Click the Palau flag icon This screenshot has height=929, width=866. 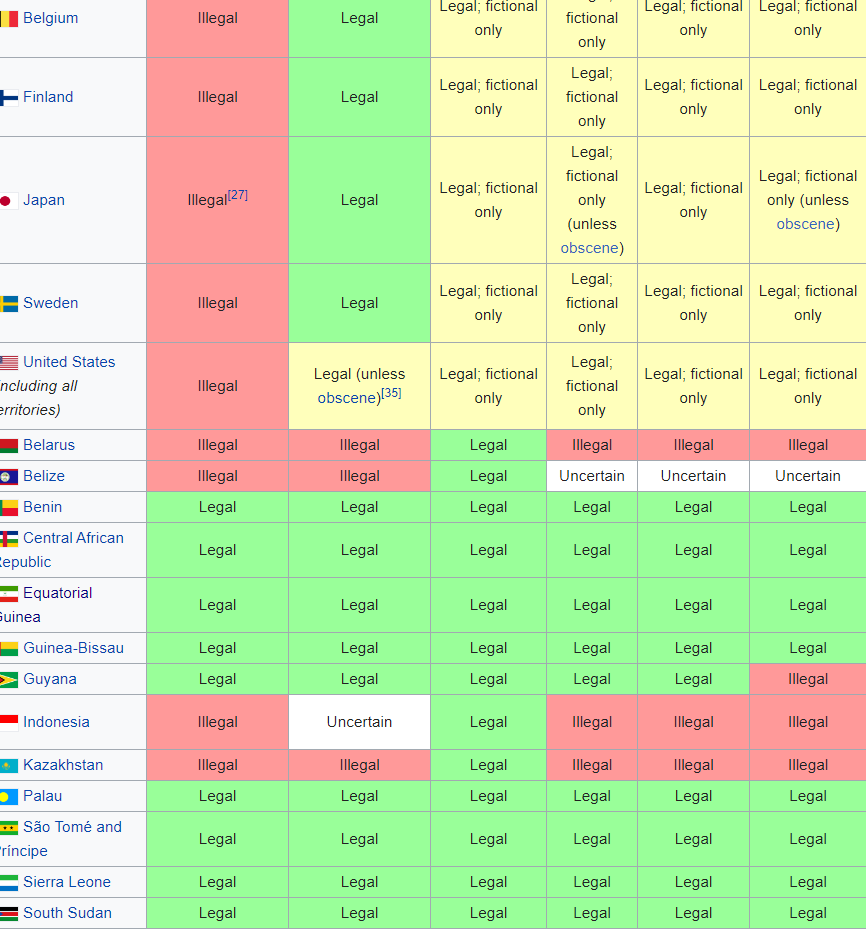point(9,797)
